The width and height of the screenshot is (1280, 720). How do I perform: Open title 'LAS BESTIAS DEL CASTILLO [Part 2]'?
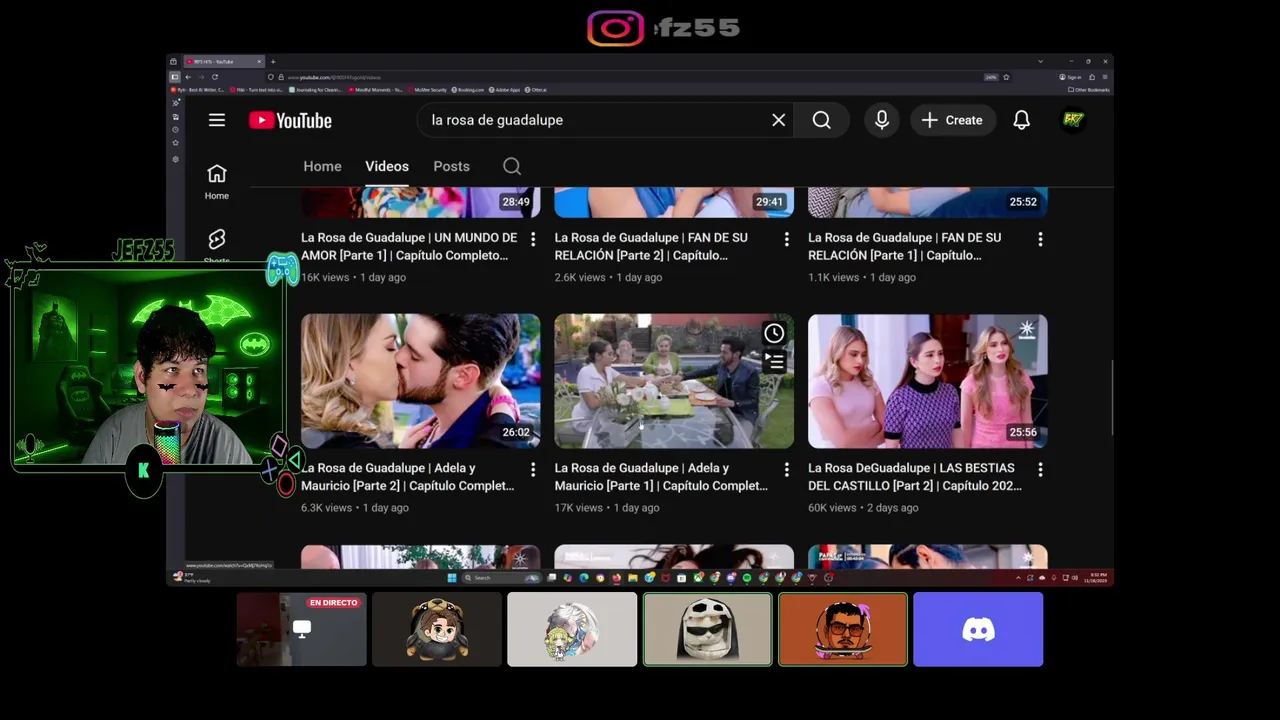(x=915, y=477)
